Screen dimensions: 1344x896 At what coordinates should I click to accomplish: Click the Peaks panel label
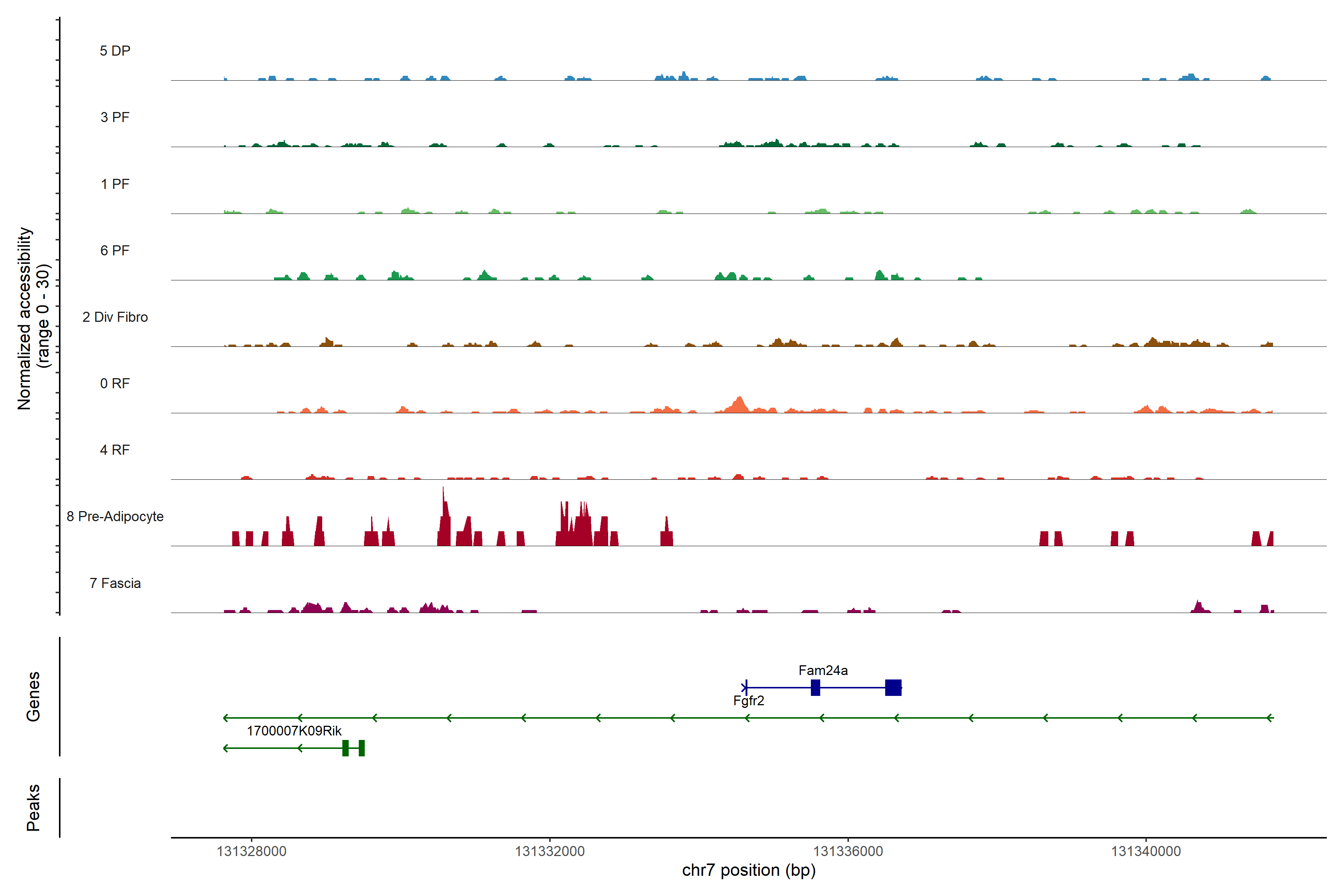coord(33,808)
